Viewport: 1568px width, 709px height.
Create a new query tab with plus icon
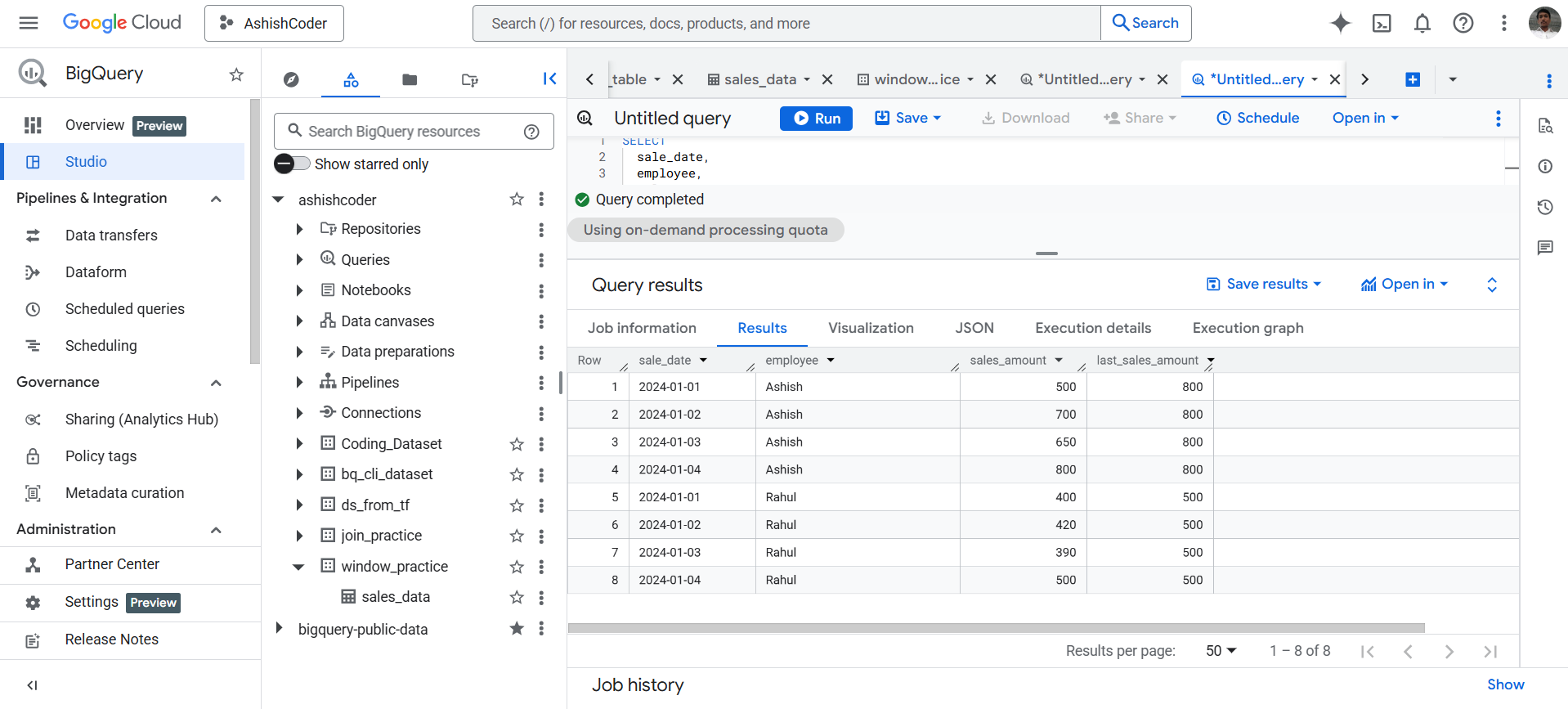(x=1413, y=79)
